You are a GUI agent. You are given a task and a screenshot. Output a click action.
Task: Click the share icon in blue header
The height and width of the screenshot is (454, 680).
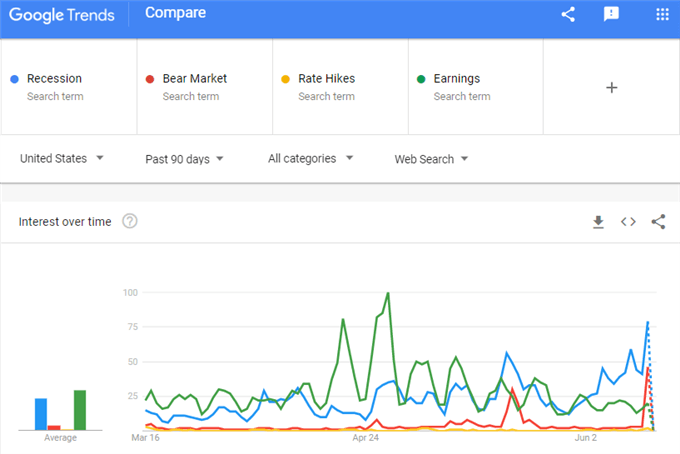coord(568,14)
